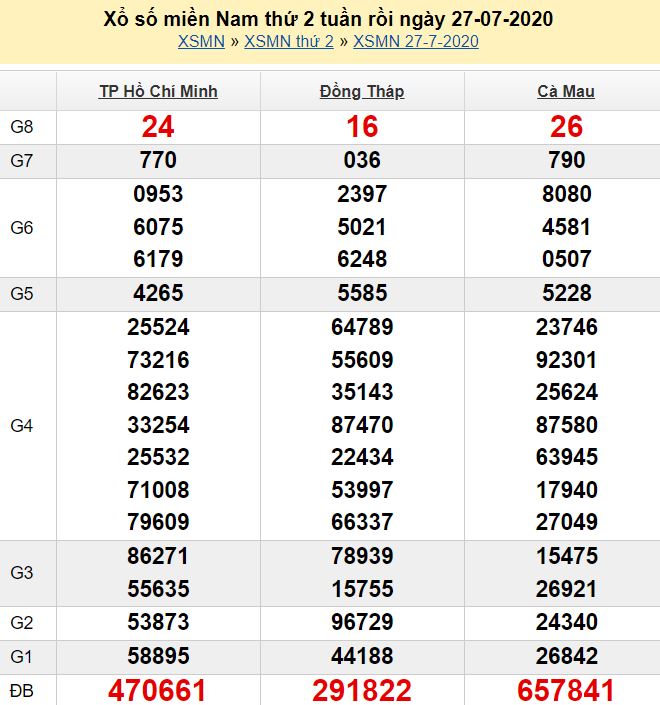Open the Đồng Tháp column link

pos(362,91)
